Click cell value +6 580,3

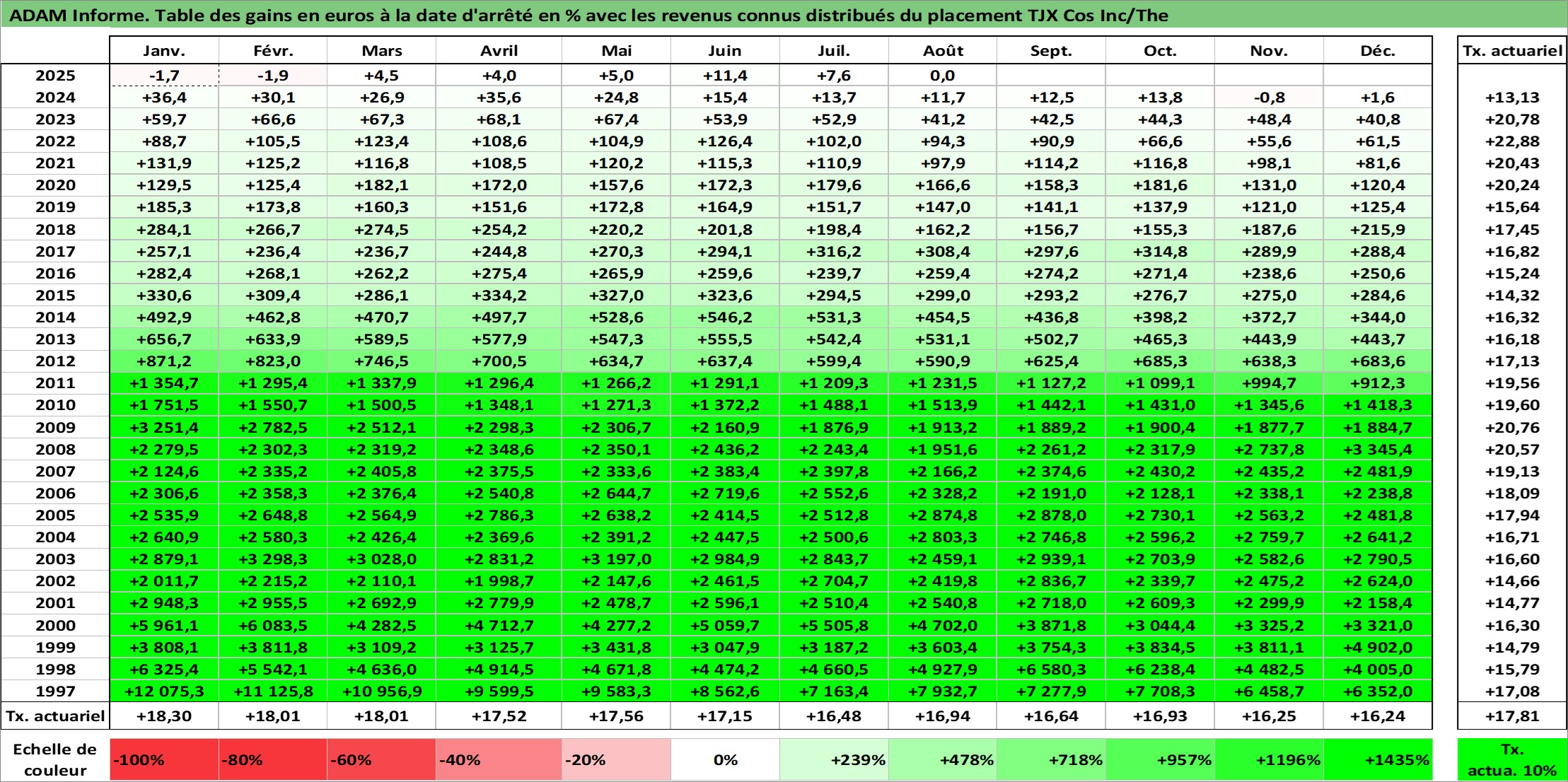(1051, 670)
